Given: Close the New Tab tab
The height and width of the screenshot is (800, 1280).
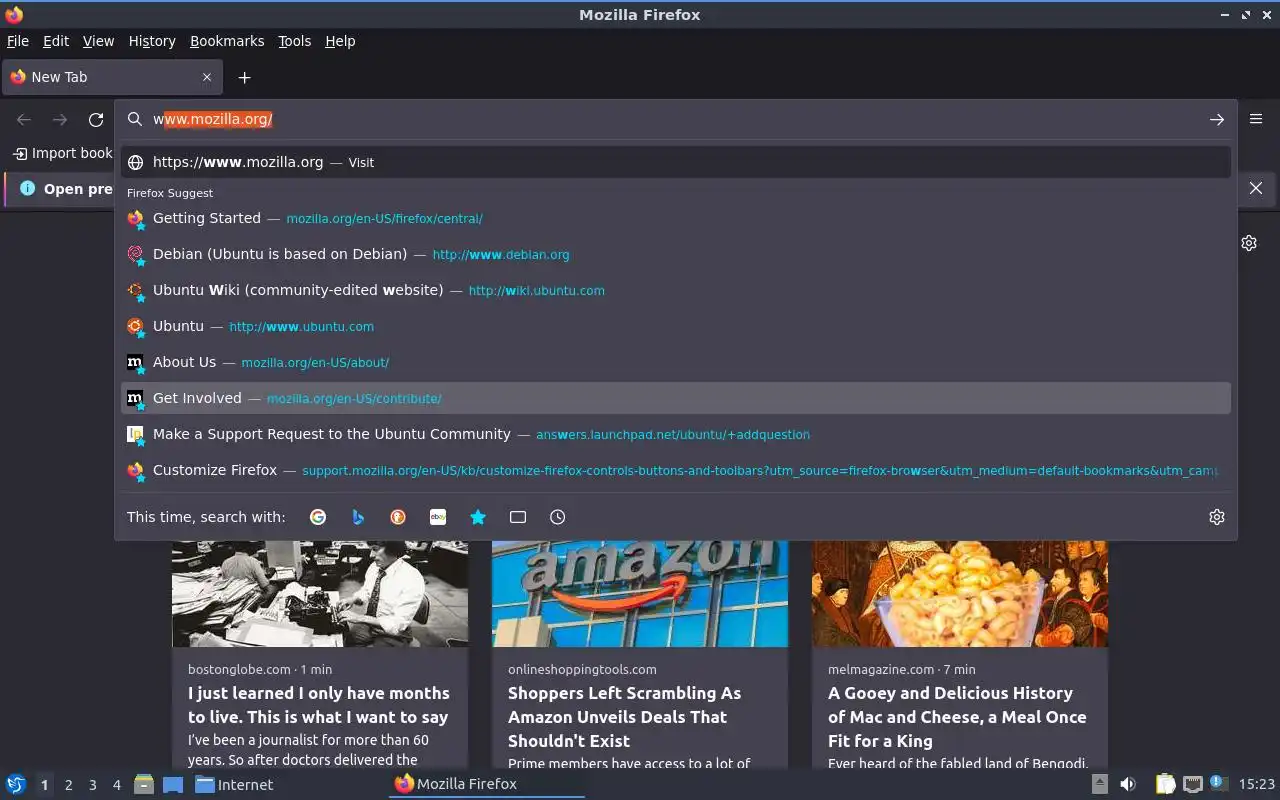Looking at the screenshot, I should pyautogui.click(x=207, y=77).
